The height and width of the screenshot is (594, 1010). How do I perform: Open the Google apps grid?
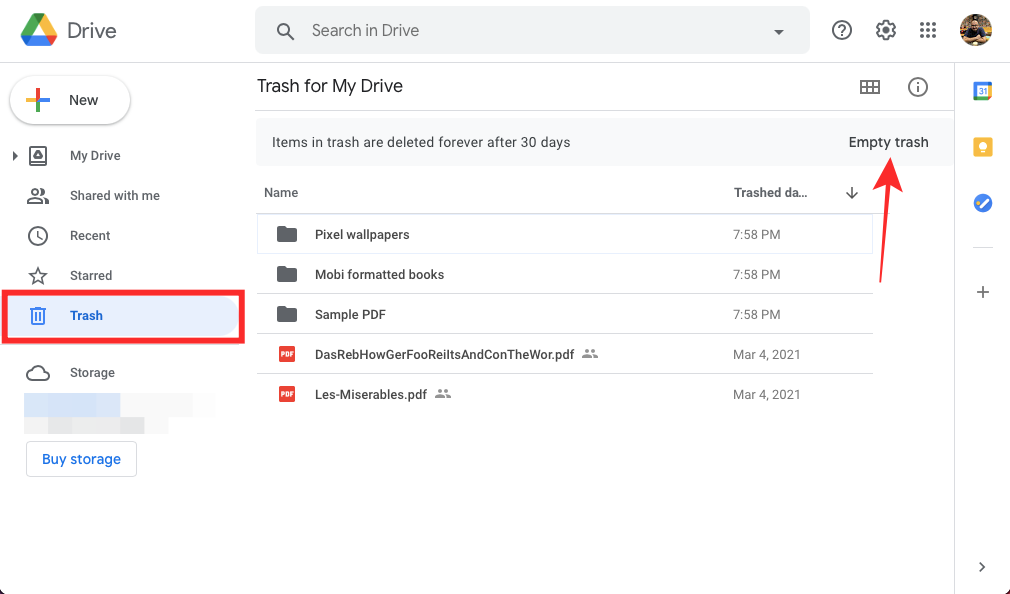[x=928, y=30]
